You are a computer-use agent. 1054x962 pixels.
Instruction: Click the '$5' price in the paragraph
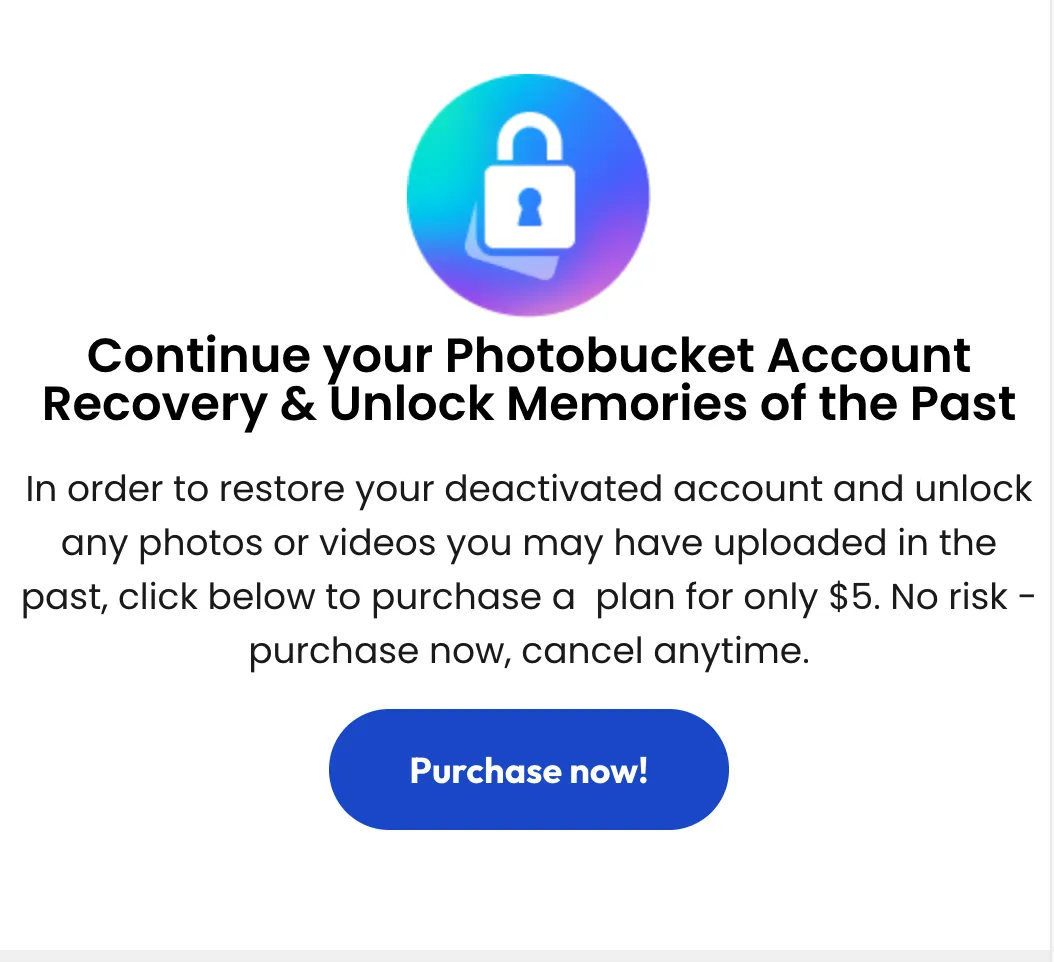point(853,596)
